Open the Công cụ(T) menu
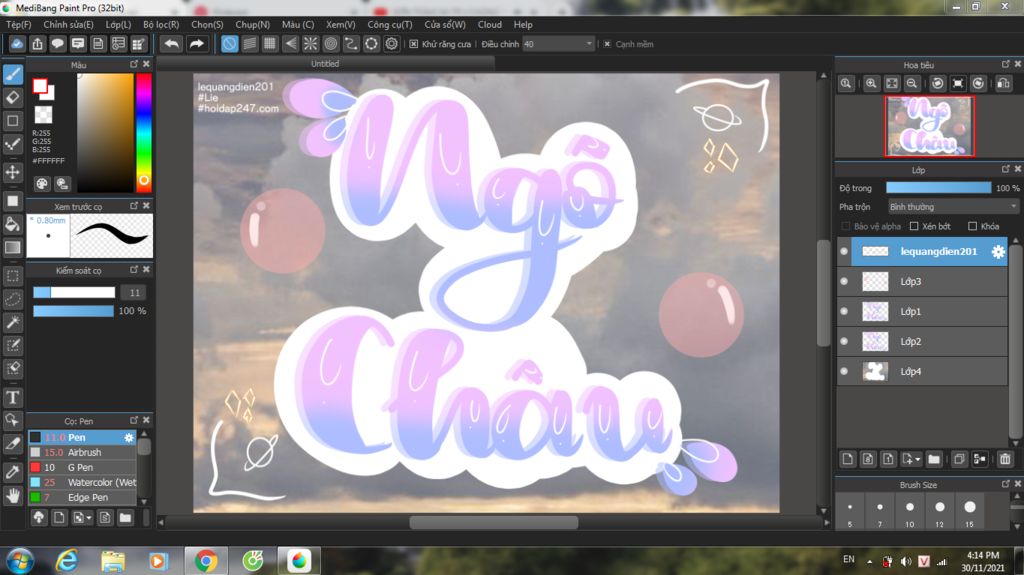 tap(390, 24)
